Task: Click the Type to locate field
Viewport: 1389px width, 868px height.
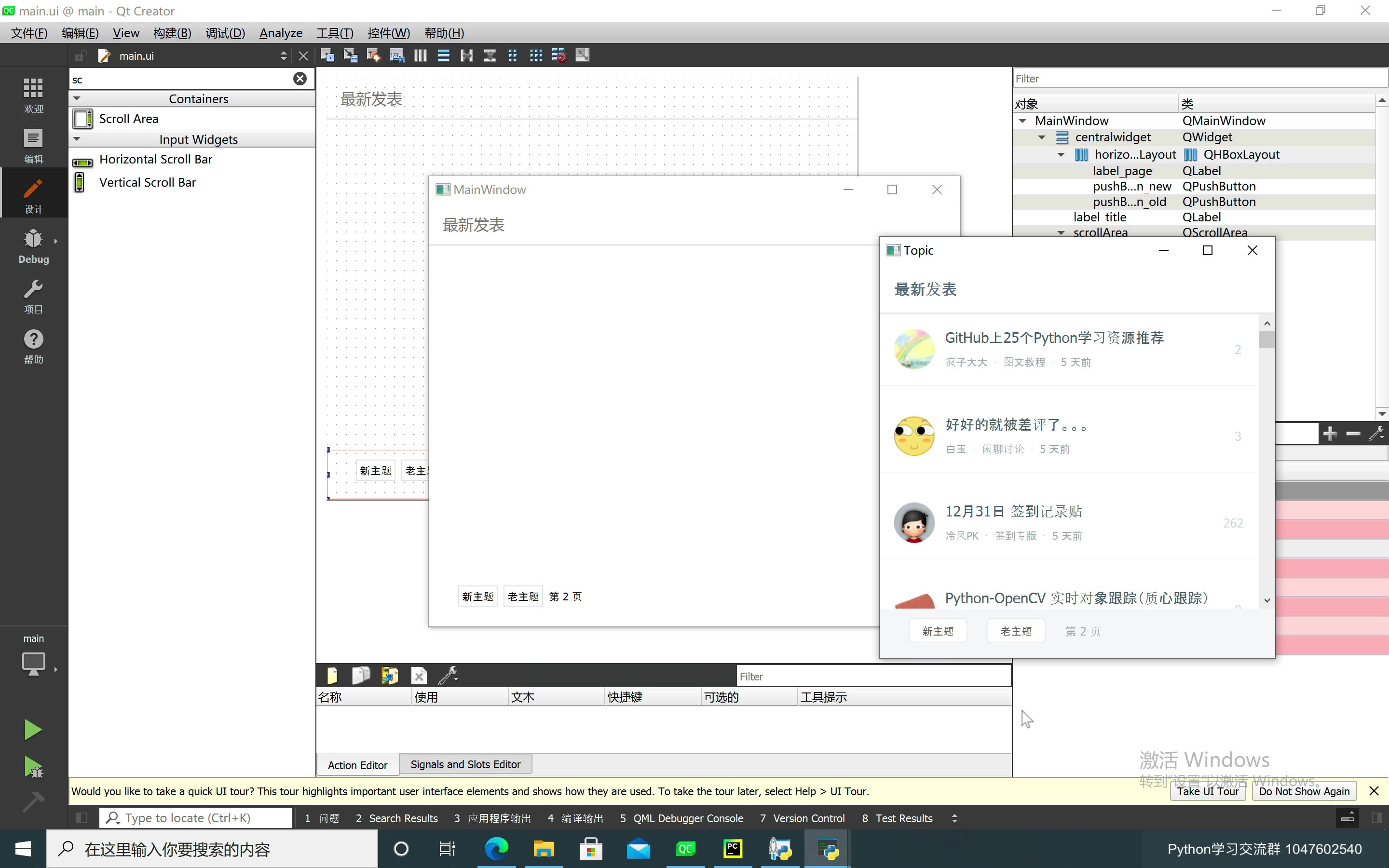Action: [x=196, y=818]
